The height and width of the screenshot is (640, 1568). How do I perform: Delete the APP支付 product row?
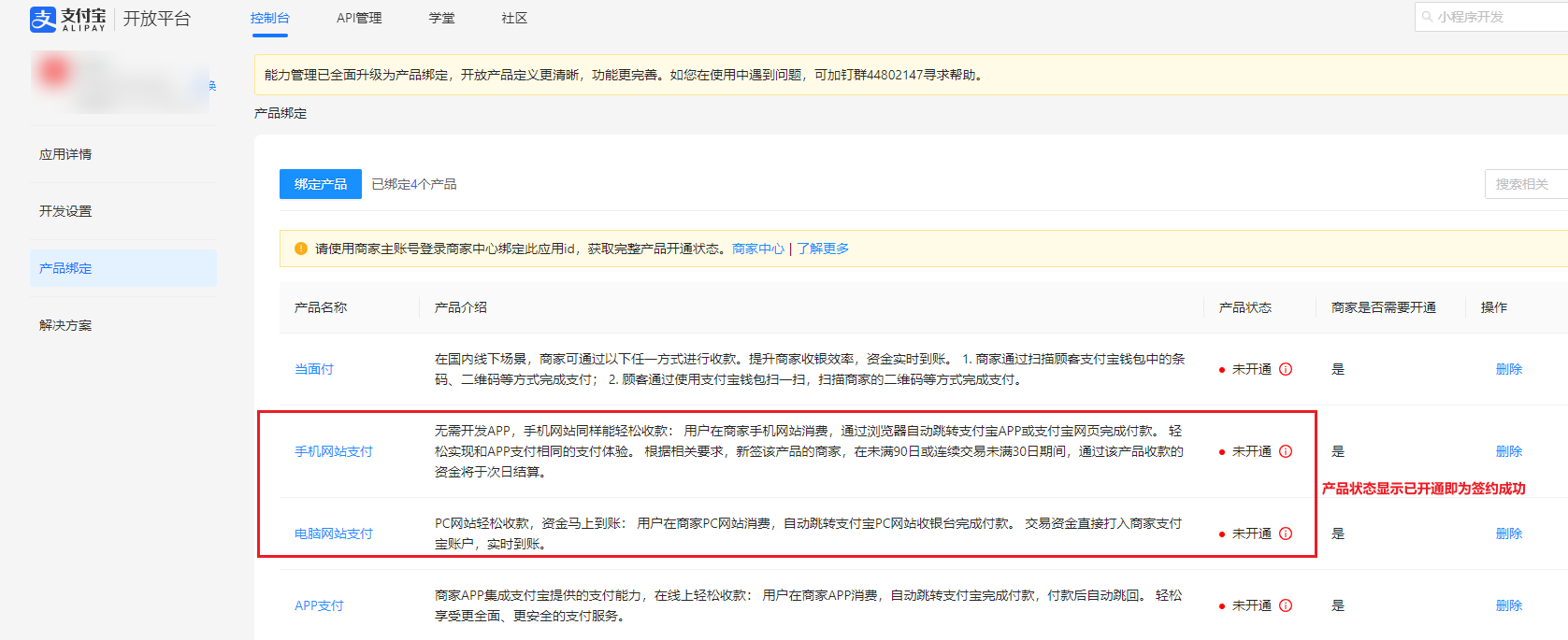1509,605
